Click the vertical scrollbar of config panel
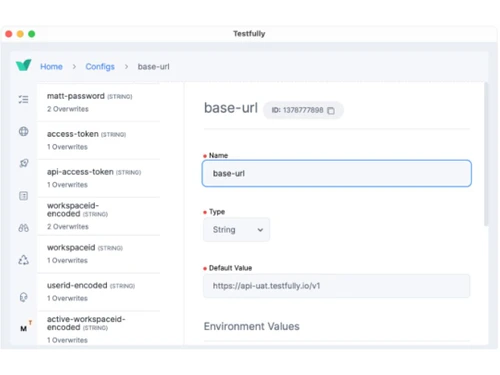 click(x=486, y=154)
